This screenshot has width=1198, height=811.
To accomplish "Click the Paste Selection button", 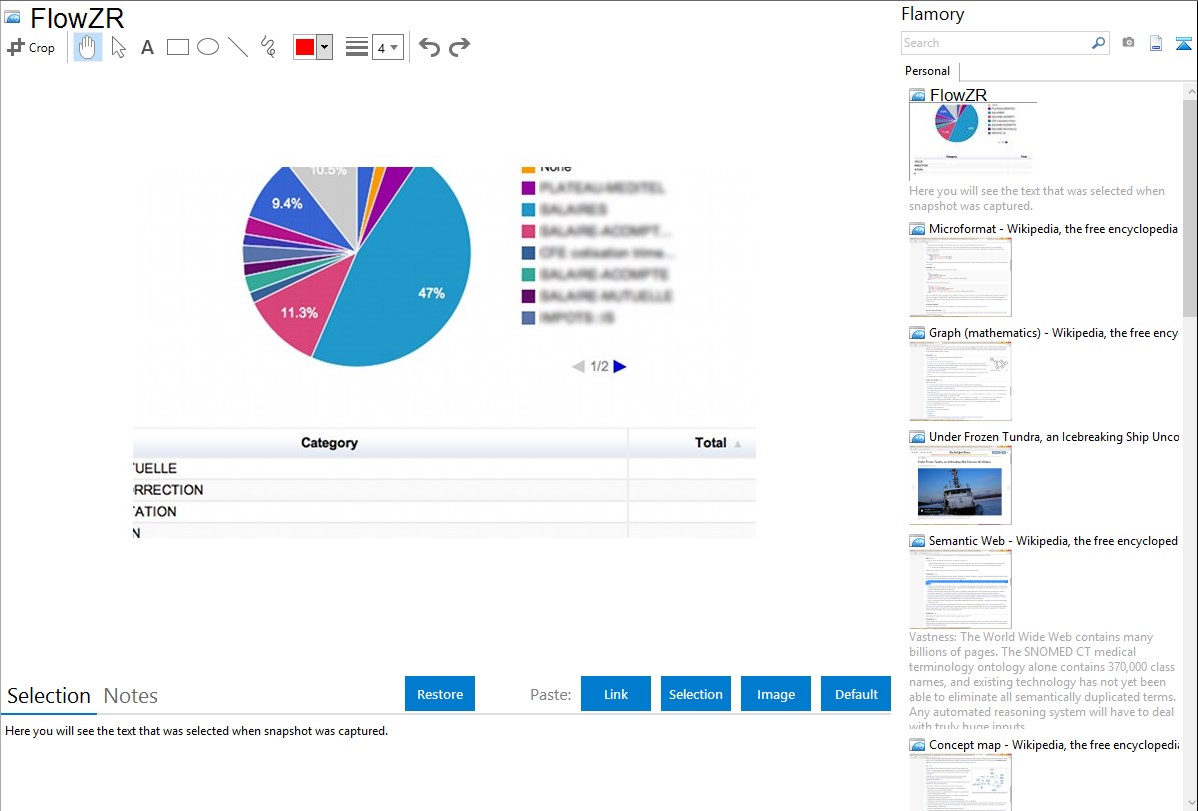I will pyautogui.click(x=695, y=694).
